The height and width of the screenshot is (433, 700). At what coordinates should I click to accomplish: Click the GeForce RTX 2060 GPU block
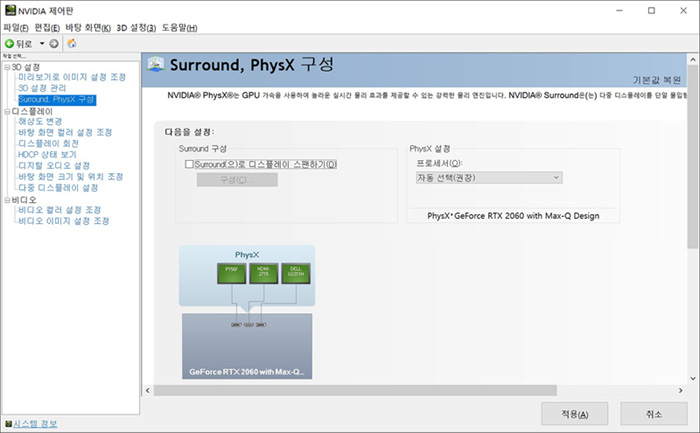click(x=247, y=346)
